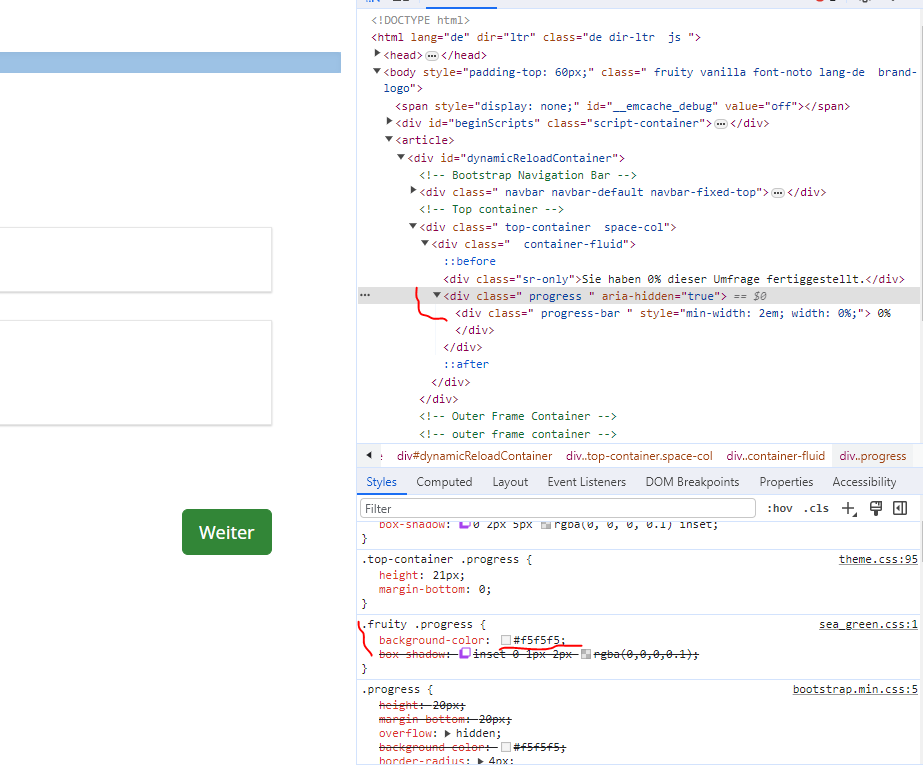This screenshot has width=923, height=765.
Task: Expand beginScripts div content via ellipsis badge
Action: coord(721,124)
